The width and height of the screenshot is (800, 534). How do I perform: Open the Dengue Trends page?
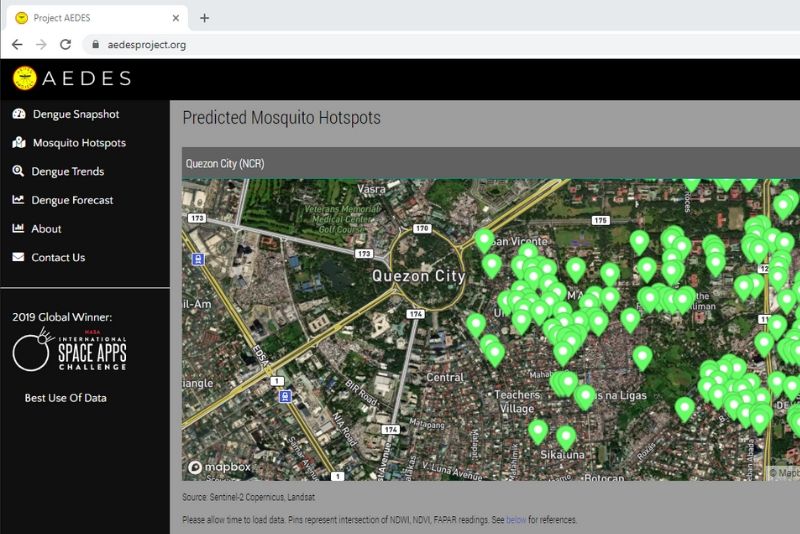click(68, 171)
